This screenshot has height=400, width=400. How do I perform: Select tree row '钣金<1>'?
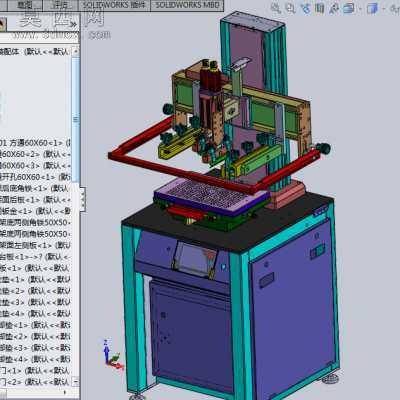(x=35, y=211)
